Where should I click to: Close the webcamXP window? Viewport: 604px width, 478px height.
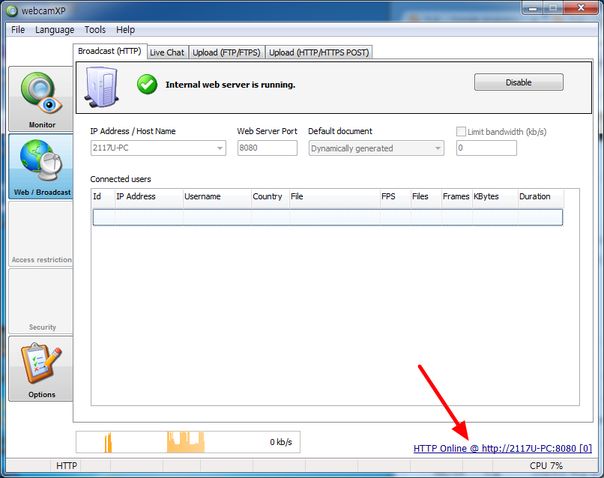tap(581, 8)
